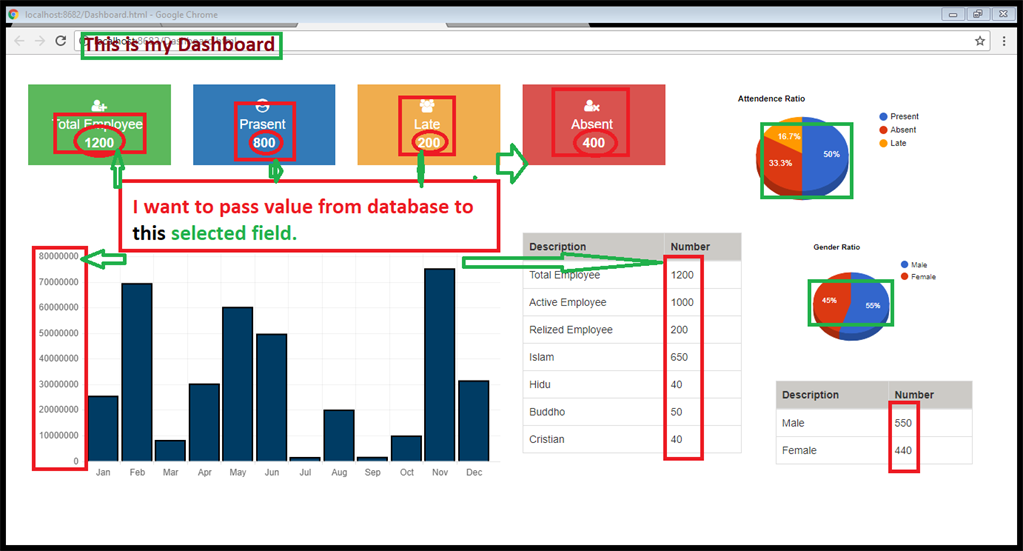Click the 'Attendence Ratio' chart title
The width and height of the screenshot is (1023, 551).
771,98
